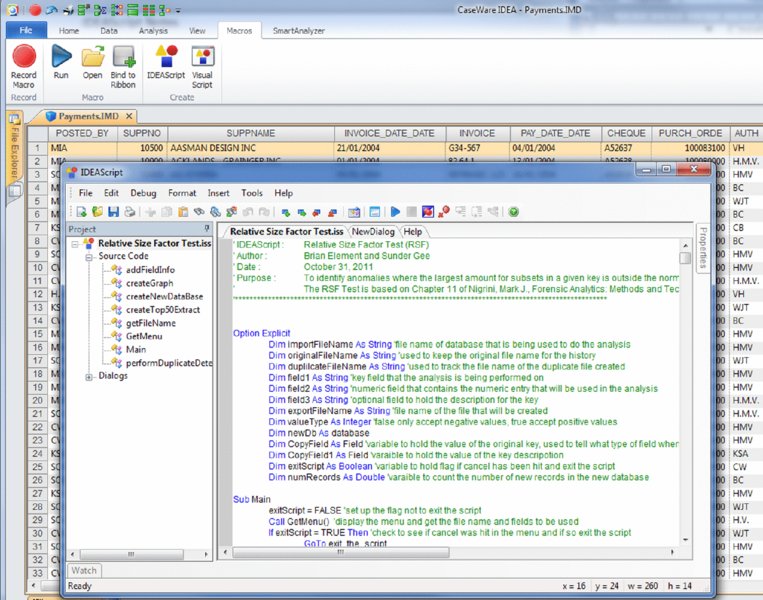
Task: Click the blue play Run script icon
Action: tap(395, 212)
